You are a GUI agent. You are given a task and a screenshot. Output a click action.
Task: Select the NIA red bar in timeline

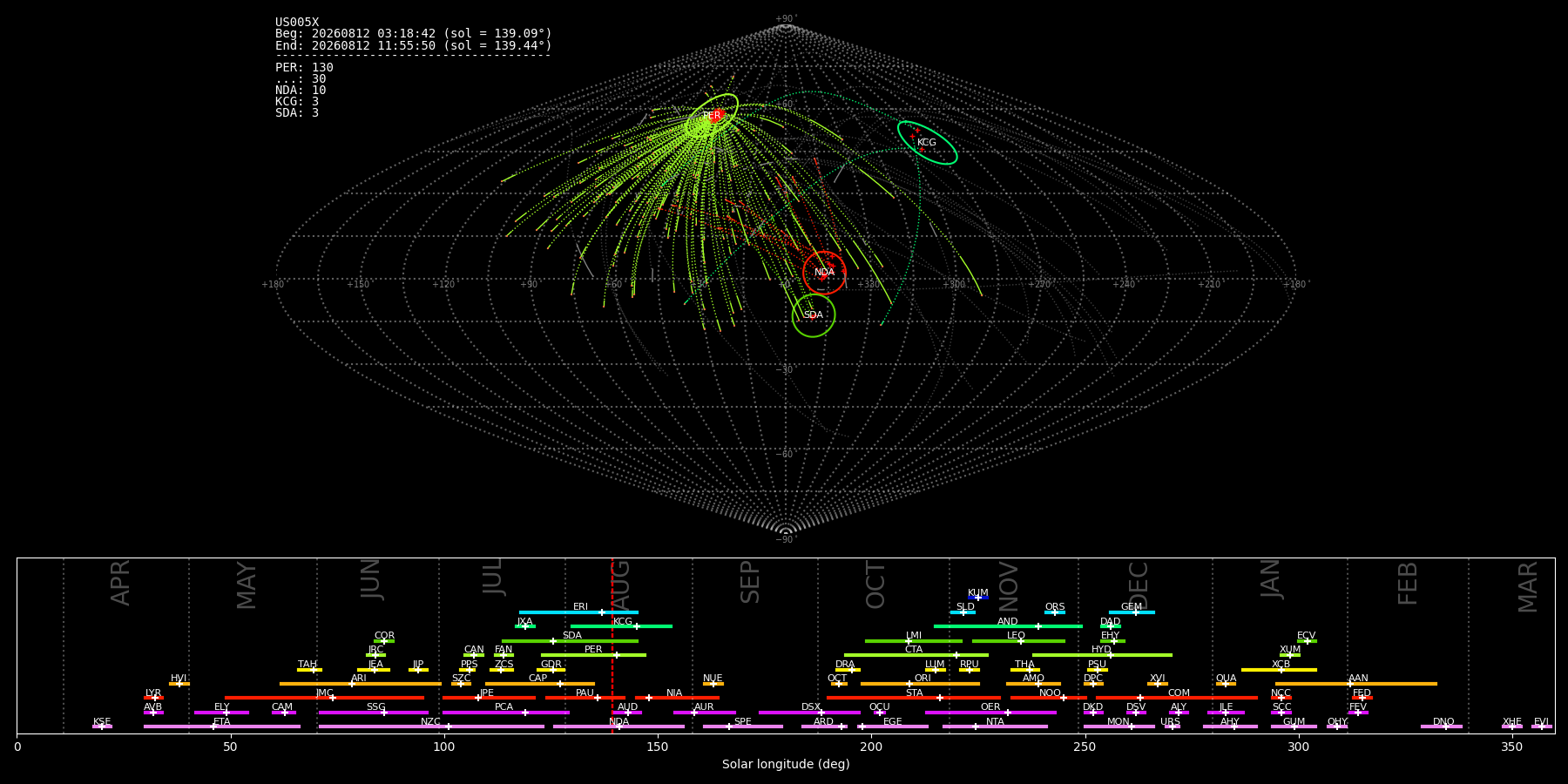pos(677,698)
